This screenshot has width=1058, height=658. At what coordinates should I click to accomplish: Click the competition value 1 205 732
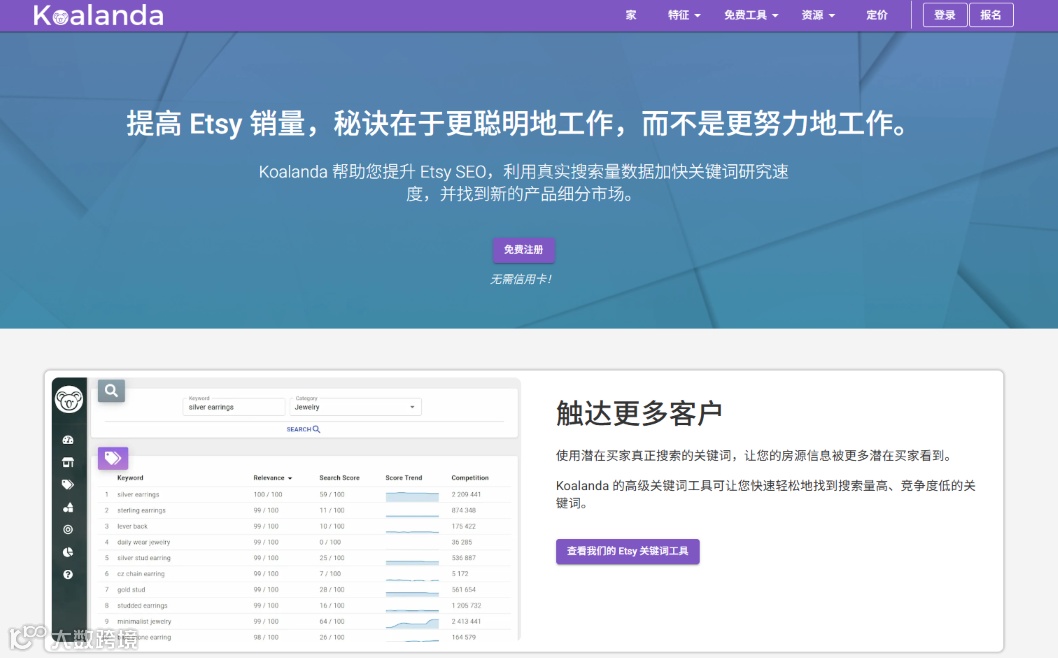coord(466,605)
